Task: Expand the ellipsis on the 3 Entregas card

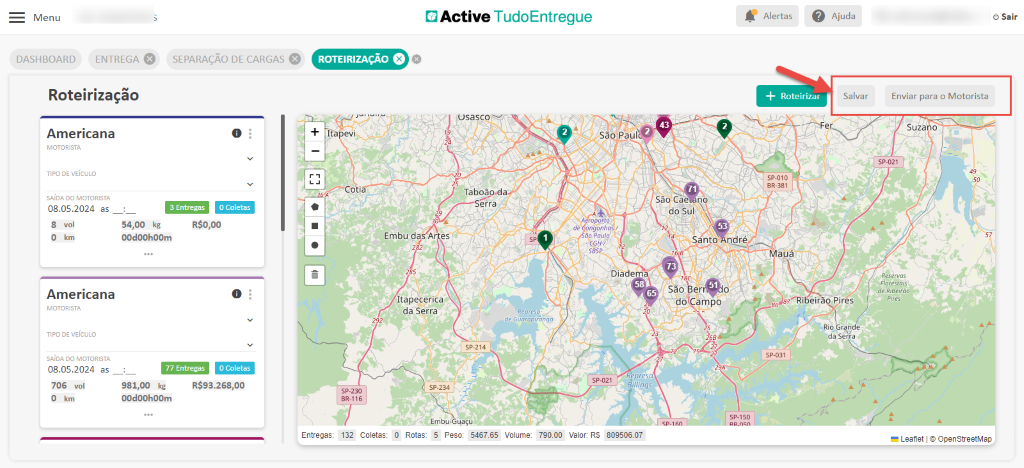Action: tap(148, 254)
